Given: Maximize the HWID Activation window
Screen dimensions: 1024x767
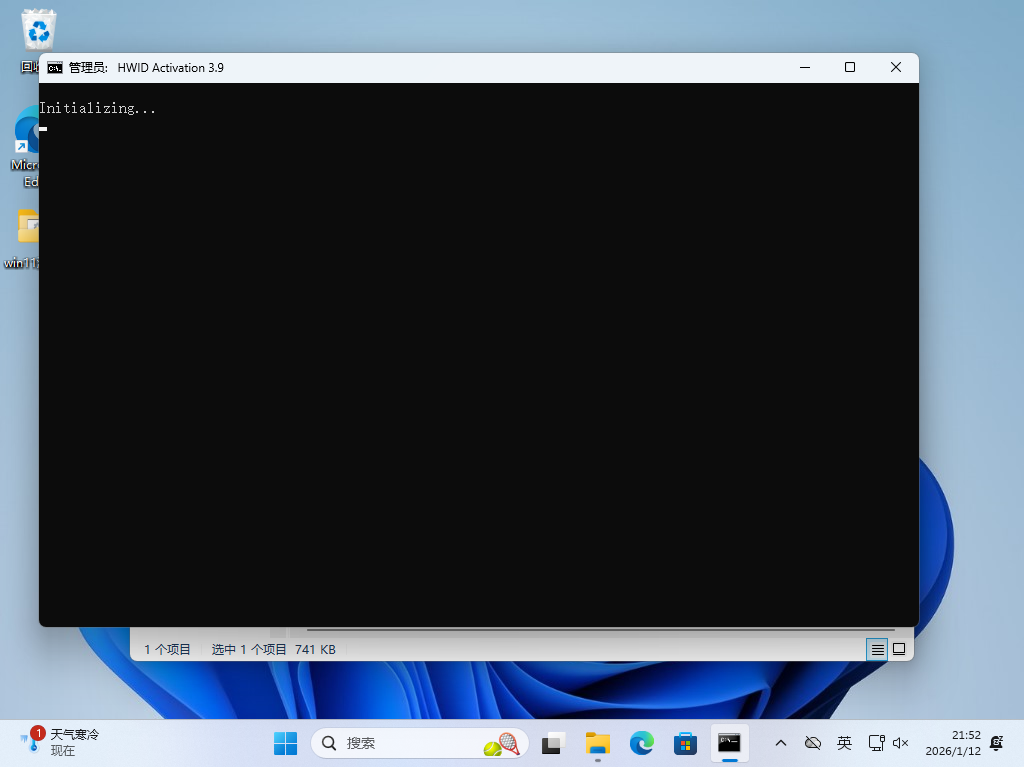Looking at the screenshot, I should click(849, 67).
